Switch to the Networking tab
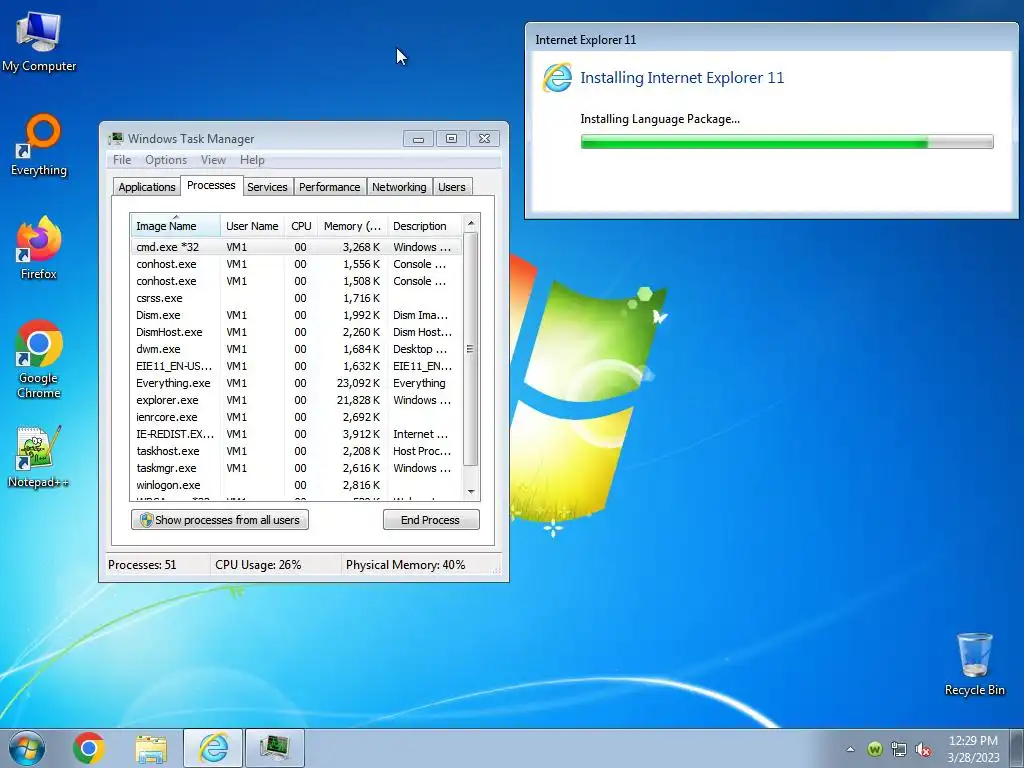This screenshot has width=1024, height=768. (x=399, y=187)
